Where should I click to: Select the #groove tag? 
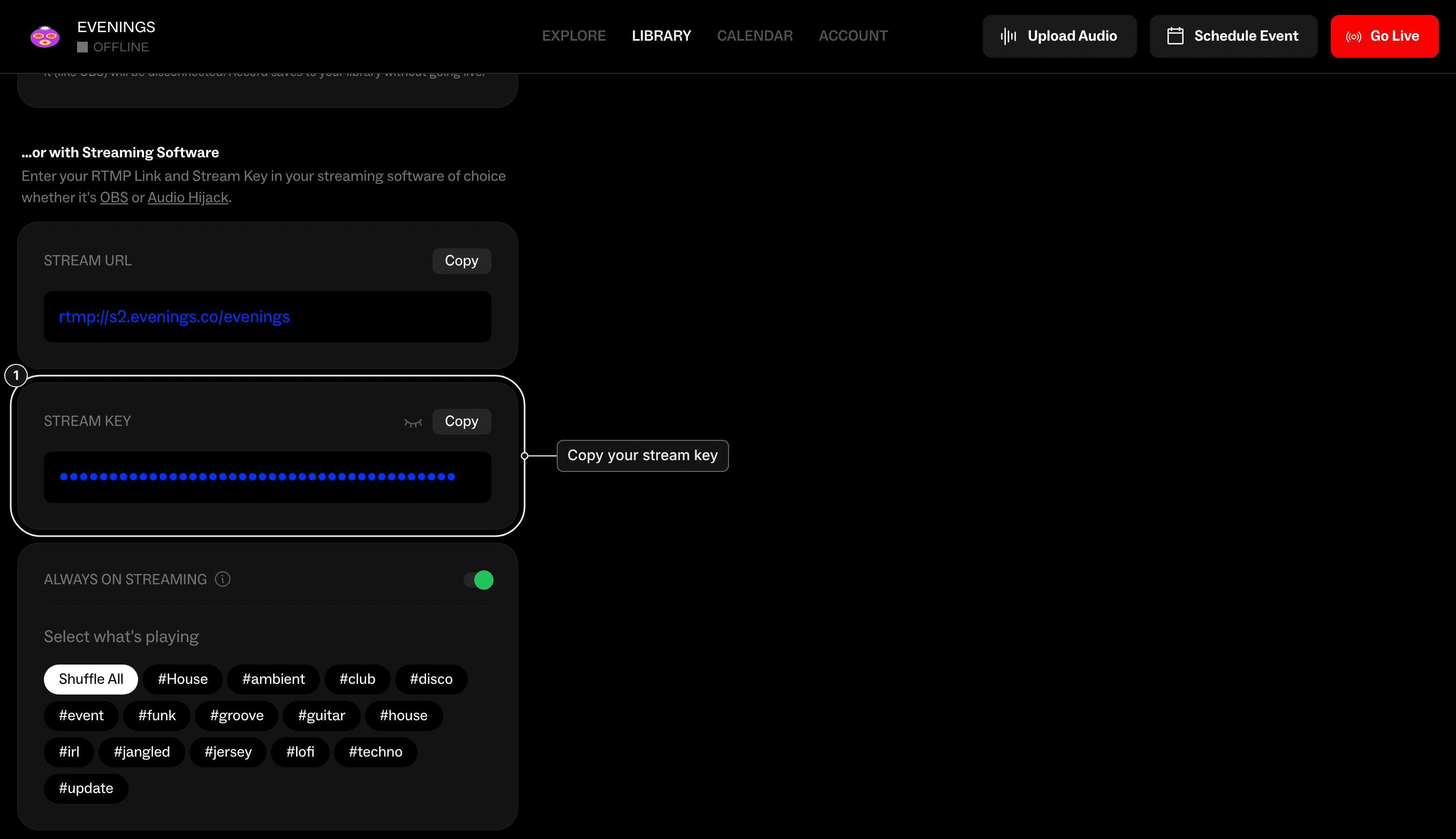237,715
